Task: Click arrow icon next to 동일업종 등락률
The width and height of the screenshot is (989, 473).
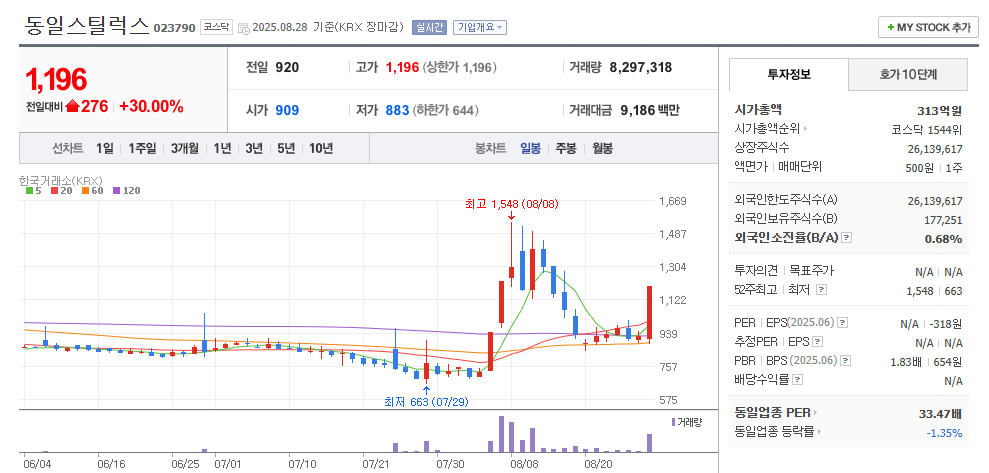Action: tap(819, 432)
